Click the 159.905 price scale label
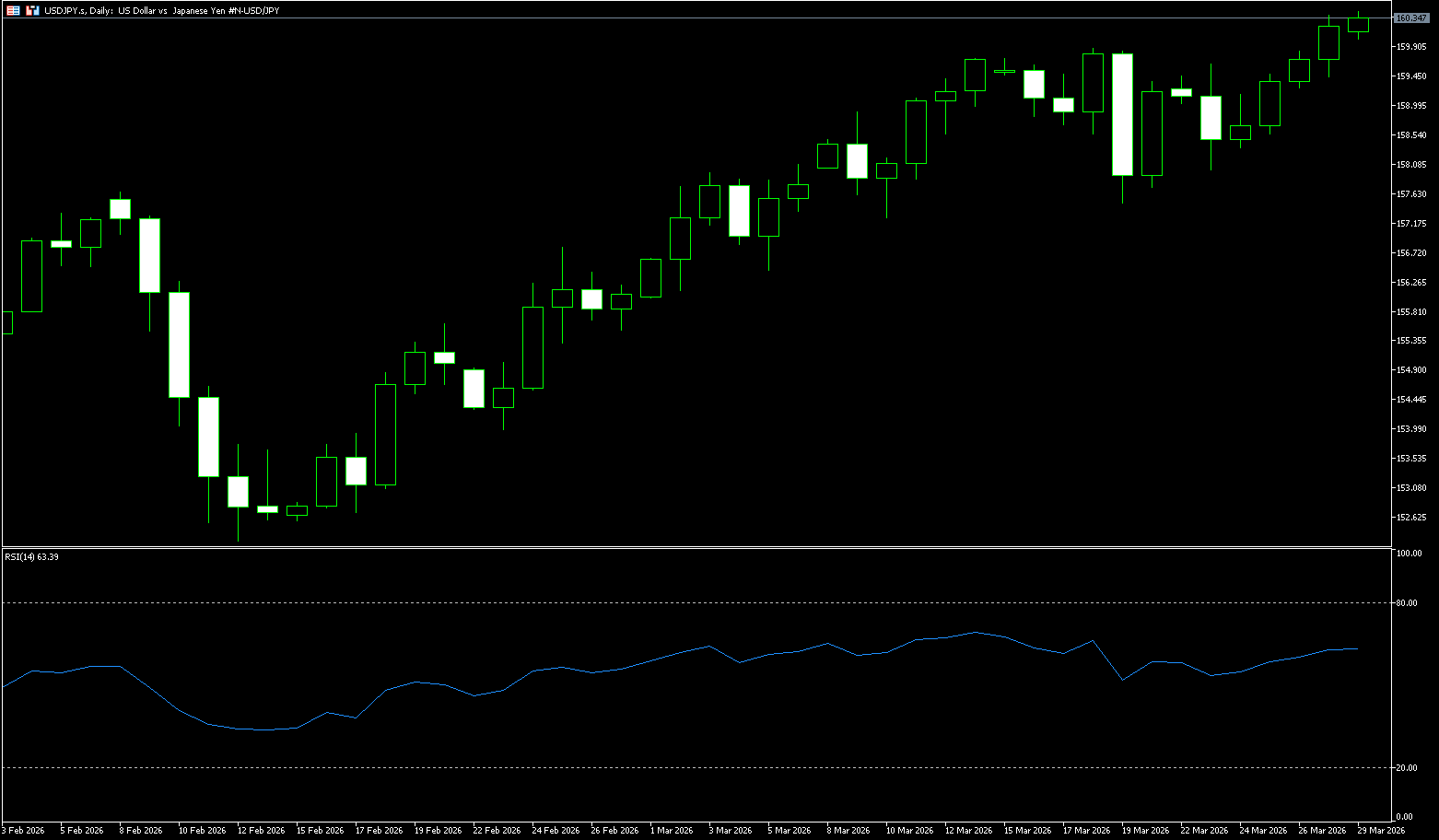This screenshot has width=1439, height=840. pyautogui.click(x=1411, y=47)
